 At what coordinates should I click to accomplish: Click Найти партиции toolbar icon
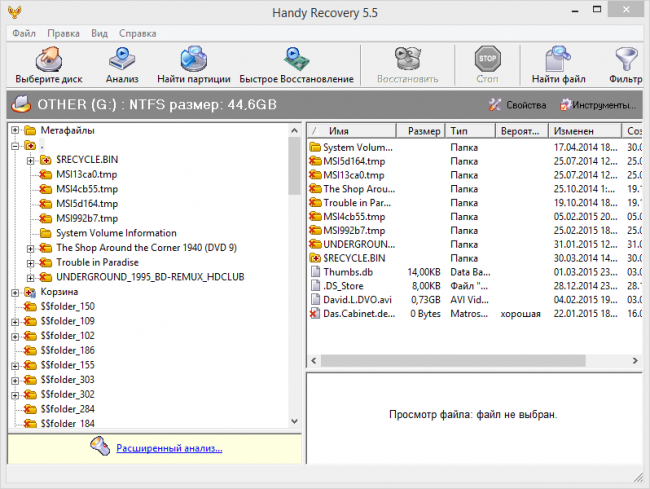[x=193, y=62]
